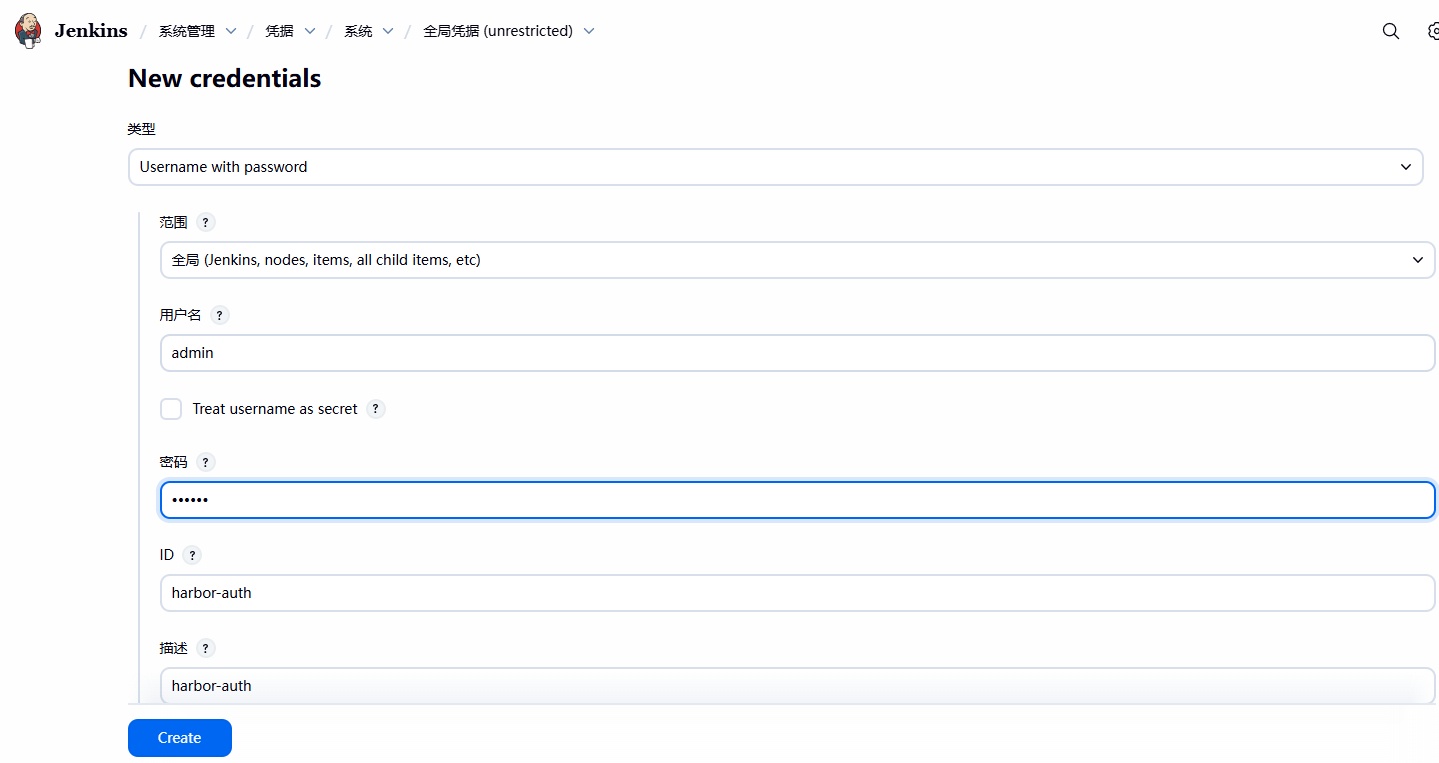
Task: Open the 范围 scope dropdown
Action: click(x=797, y=260)
